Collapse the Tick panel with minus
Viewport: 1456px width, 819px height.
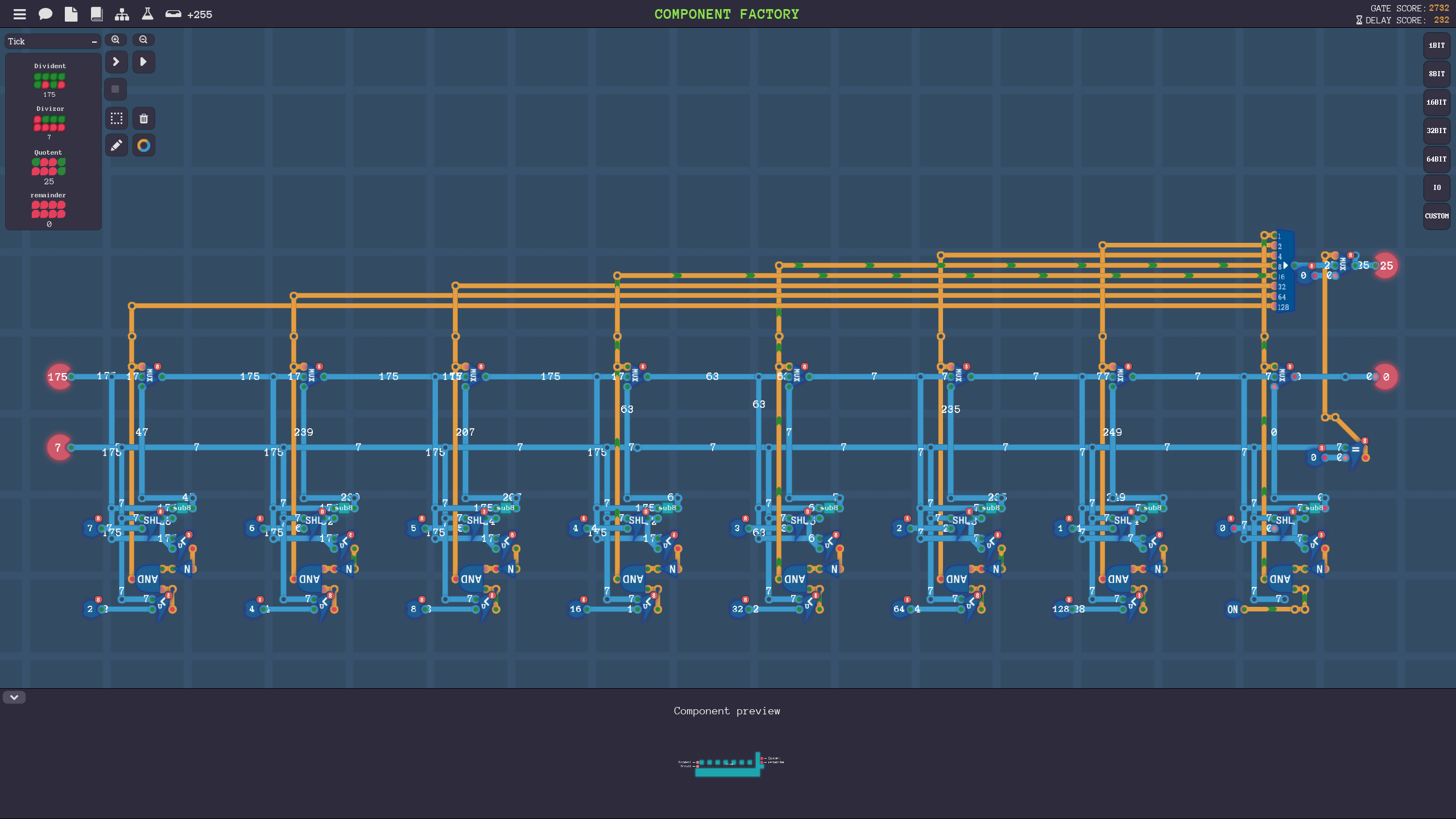[94, 42]
